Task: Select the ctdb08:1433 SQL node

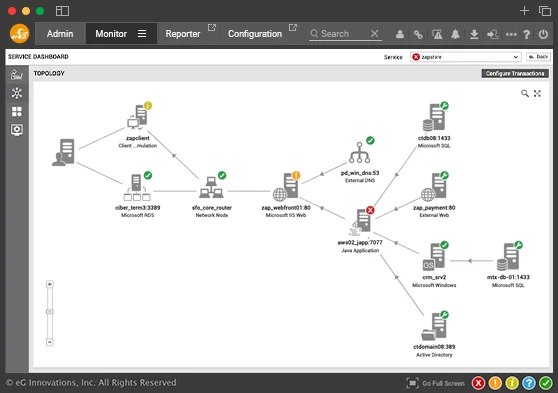Action: (434, 117)
